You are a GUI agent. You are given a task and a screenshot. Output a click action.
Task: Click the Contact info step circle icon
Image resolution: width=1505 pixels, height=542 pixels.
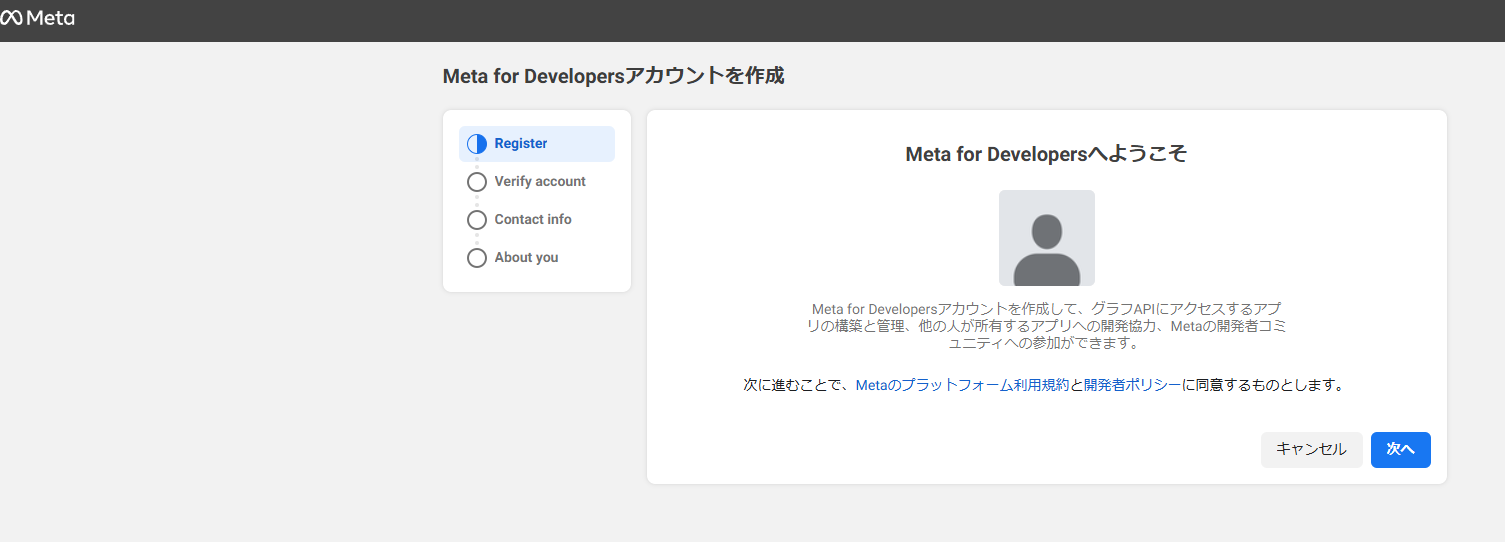(x=477, y=220)
